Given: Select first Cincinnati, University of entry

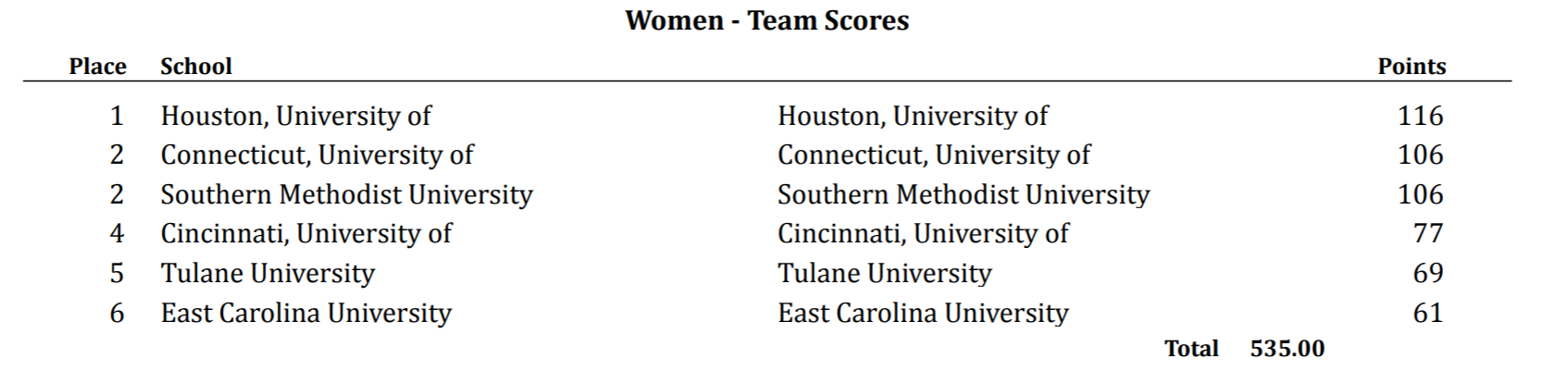Looking at the screenshot, I should [x=306, y=233].
